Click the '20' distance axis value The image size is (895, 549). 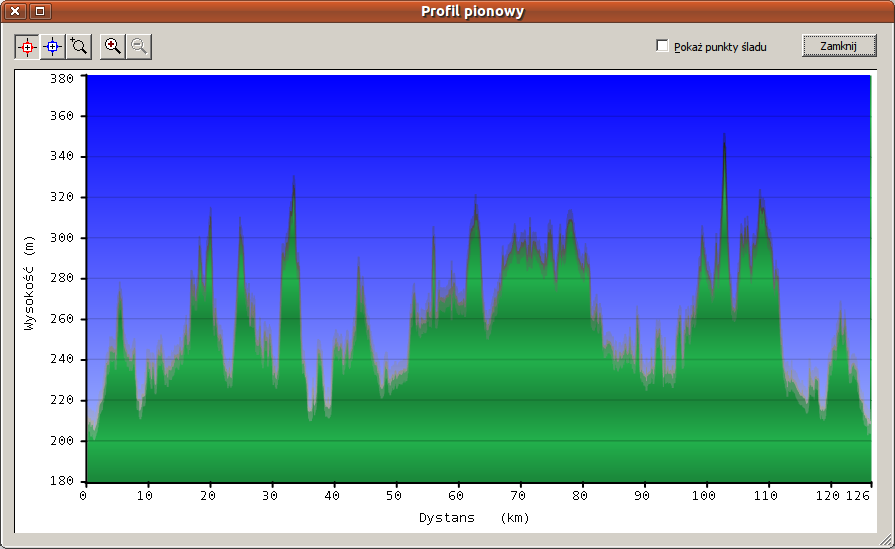[x=208, y=495]
